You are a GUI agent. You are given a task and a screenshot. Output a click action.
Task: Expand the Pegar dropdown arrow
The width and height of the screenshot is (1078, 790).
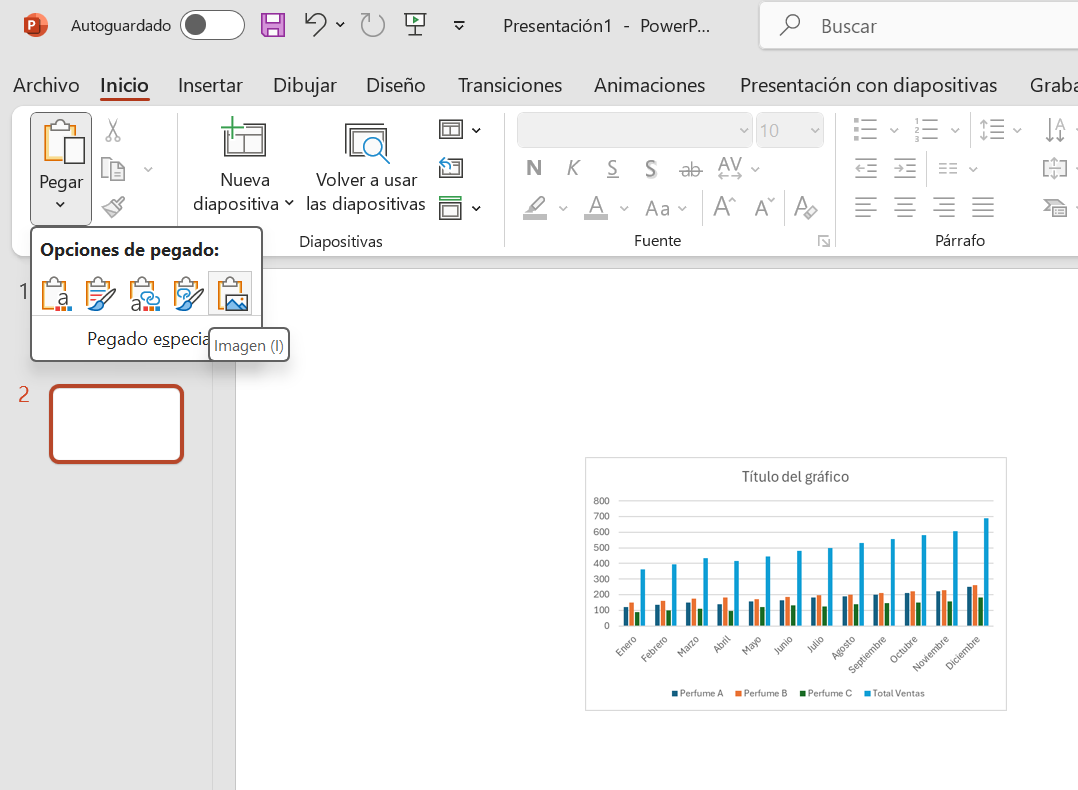pos(60,205)
